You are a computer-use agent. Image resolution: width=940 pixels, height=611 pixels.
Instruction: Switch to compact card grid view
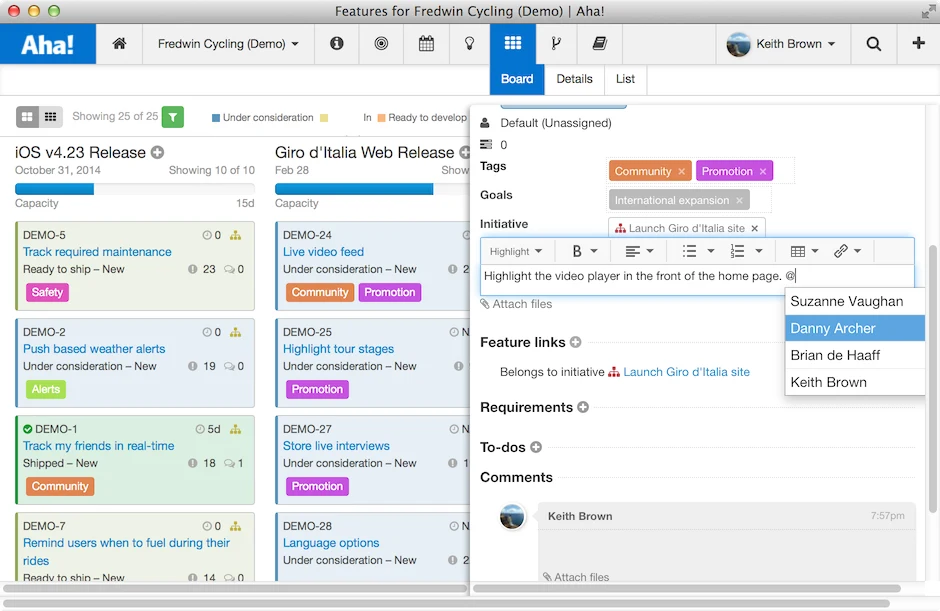coord(51,117)
